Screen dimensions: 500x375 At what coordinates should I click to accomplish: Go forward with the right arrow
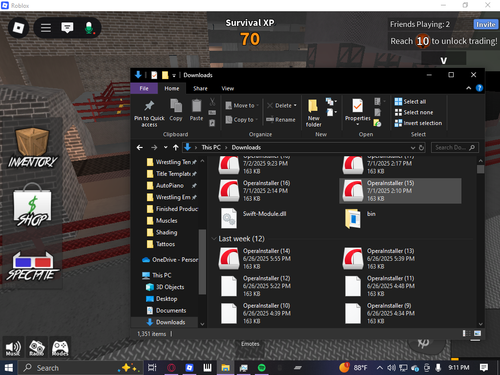point(154,147)
